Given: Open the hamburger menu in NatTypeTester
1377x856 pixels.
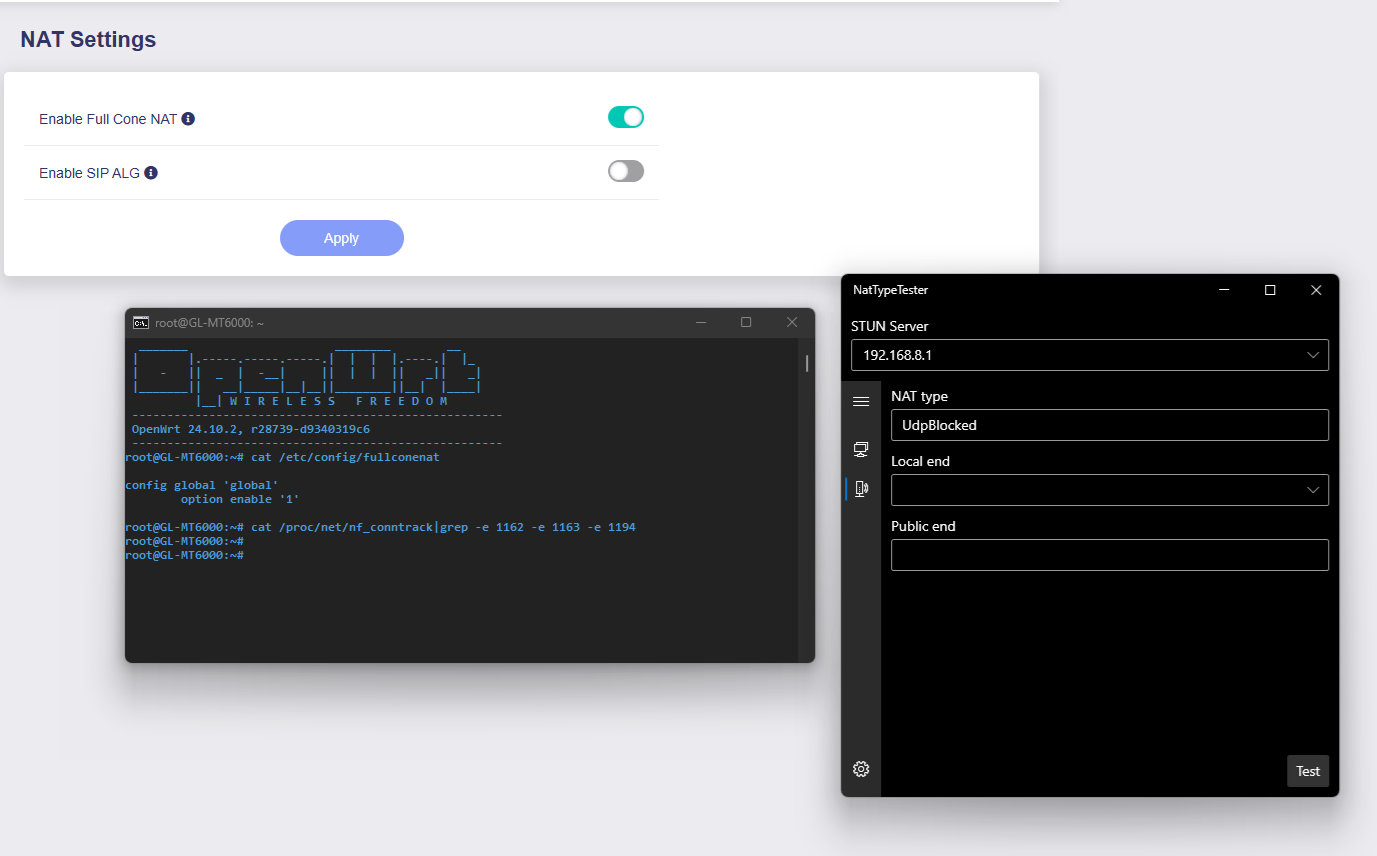Looking at the screenshot, I should tap(861, 401).
